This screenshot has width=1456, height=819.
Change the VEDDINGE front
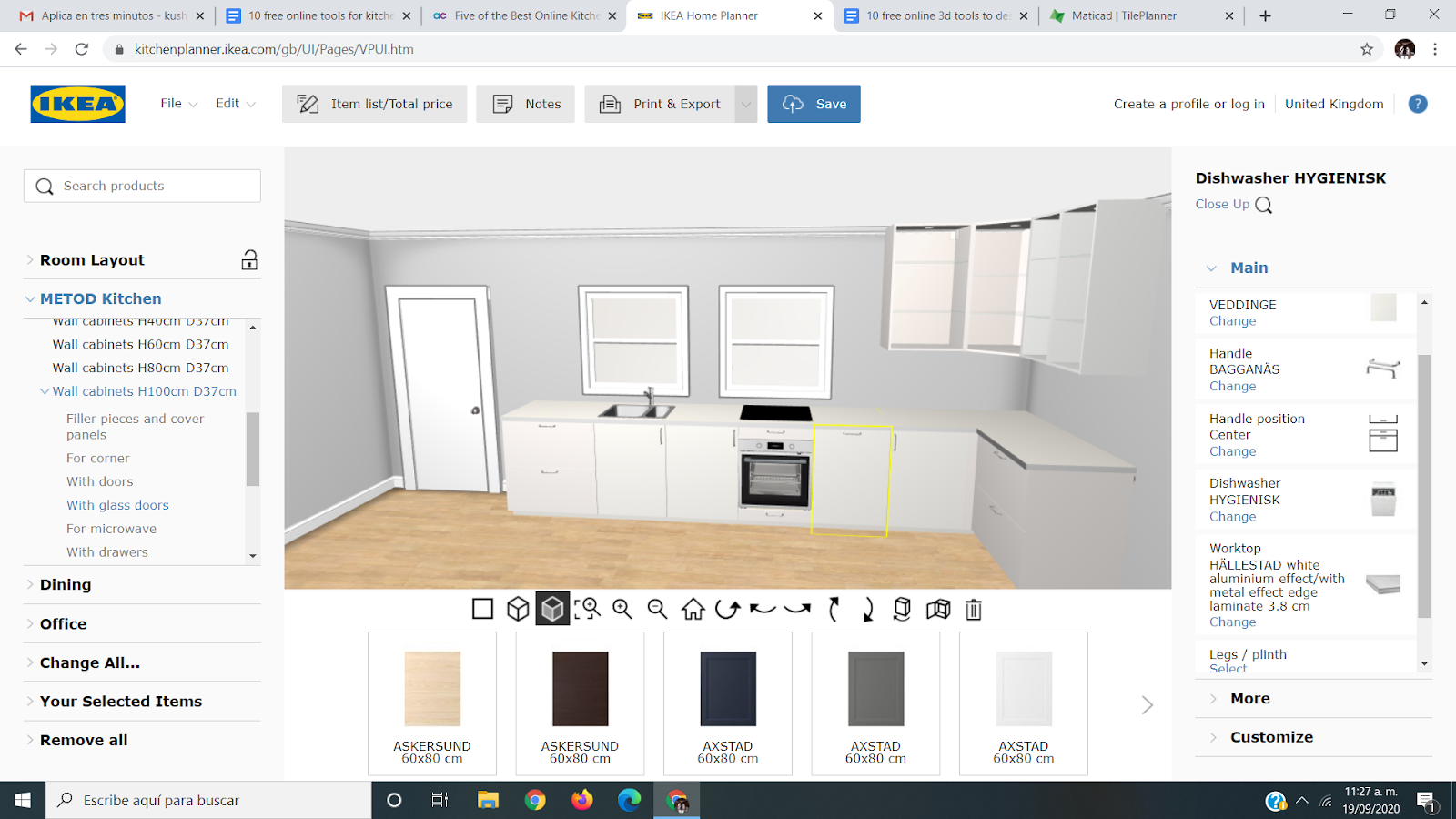coord(1232,321)
